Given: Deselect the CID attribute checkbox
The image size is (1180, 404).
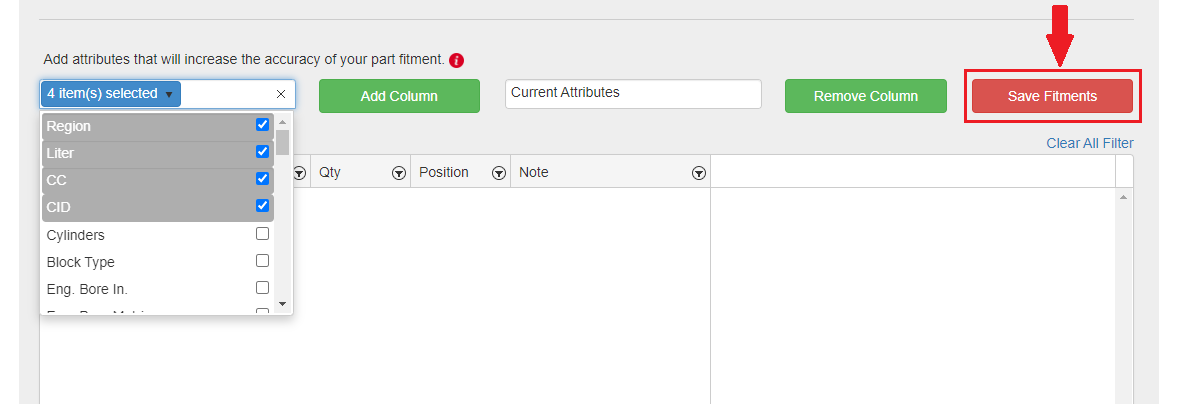Looking at the screenshot, I should (x=262, y=206).
